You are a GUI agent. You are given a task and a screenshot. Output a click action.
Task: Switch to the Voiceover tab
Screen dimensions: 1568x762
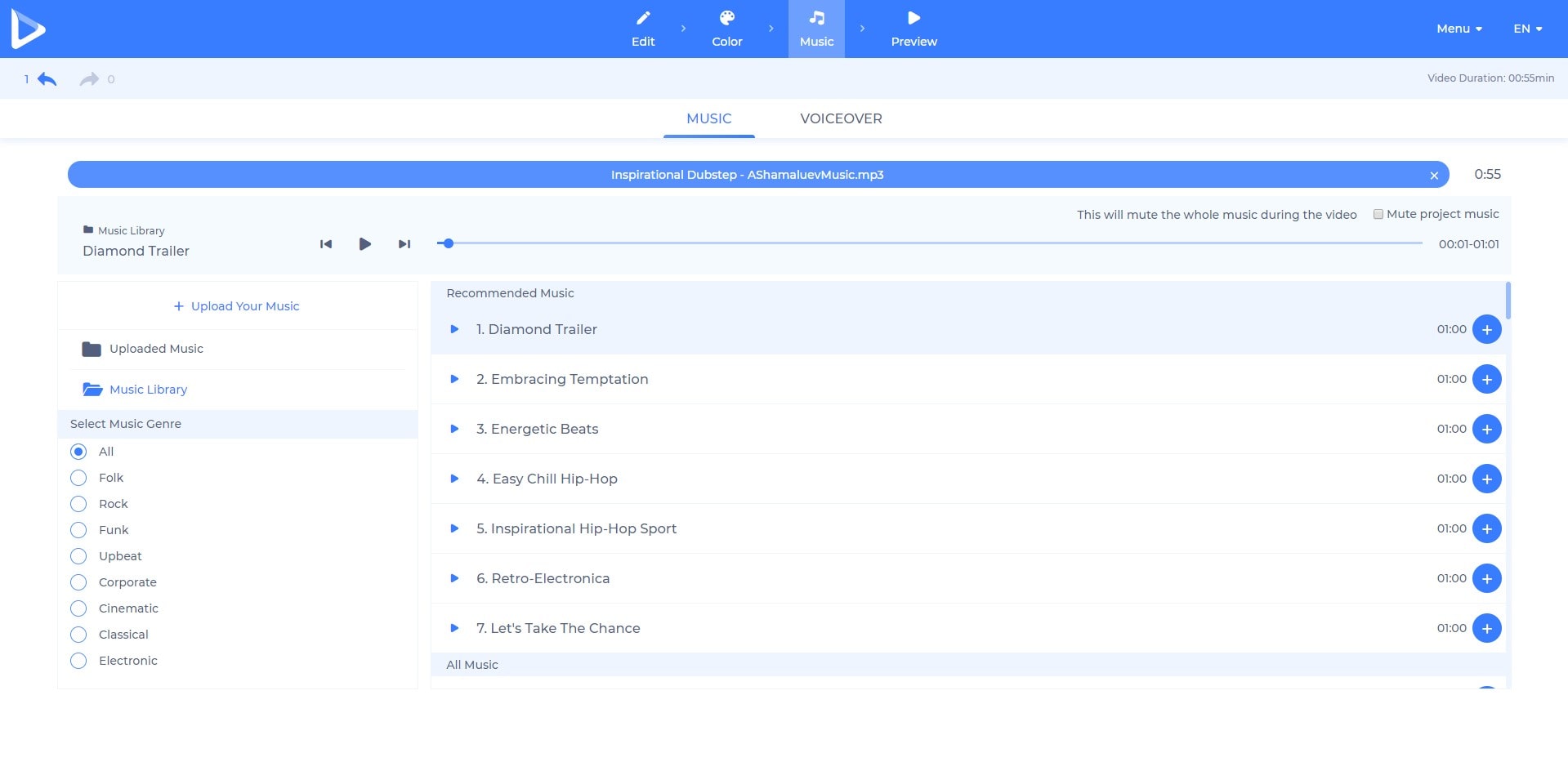841,118
